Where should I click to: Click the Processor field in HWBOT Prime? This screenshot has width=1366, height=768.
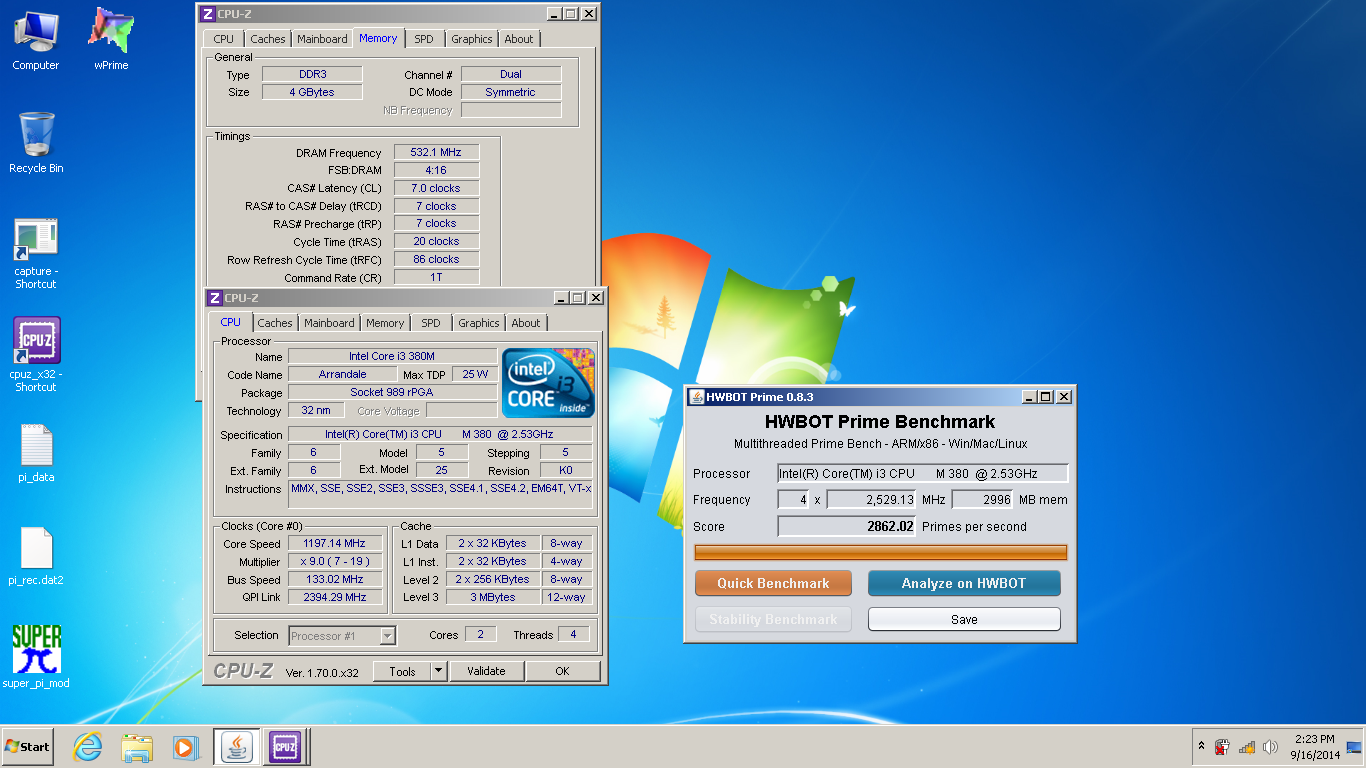pyautogui.click(x=923, y=473)
